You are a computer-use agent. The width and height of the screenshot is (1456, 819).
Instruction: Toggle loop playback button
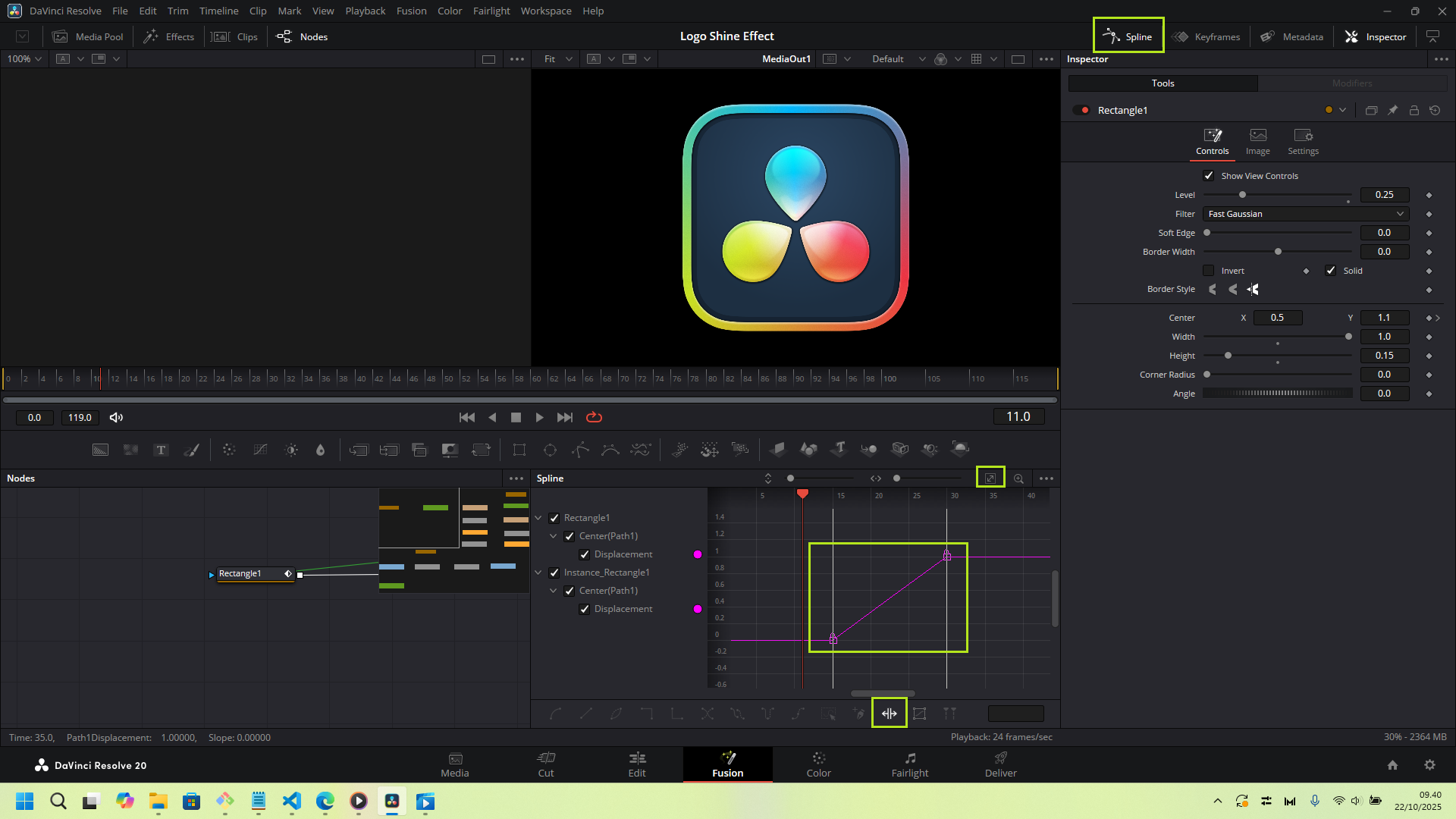(x=594, y=417)
